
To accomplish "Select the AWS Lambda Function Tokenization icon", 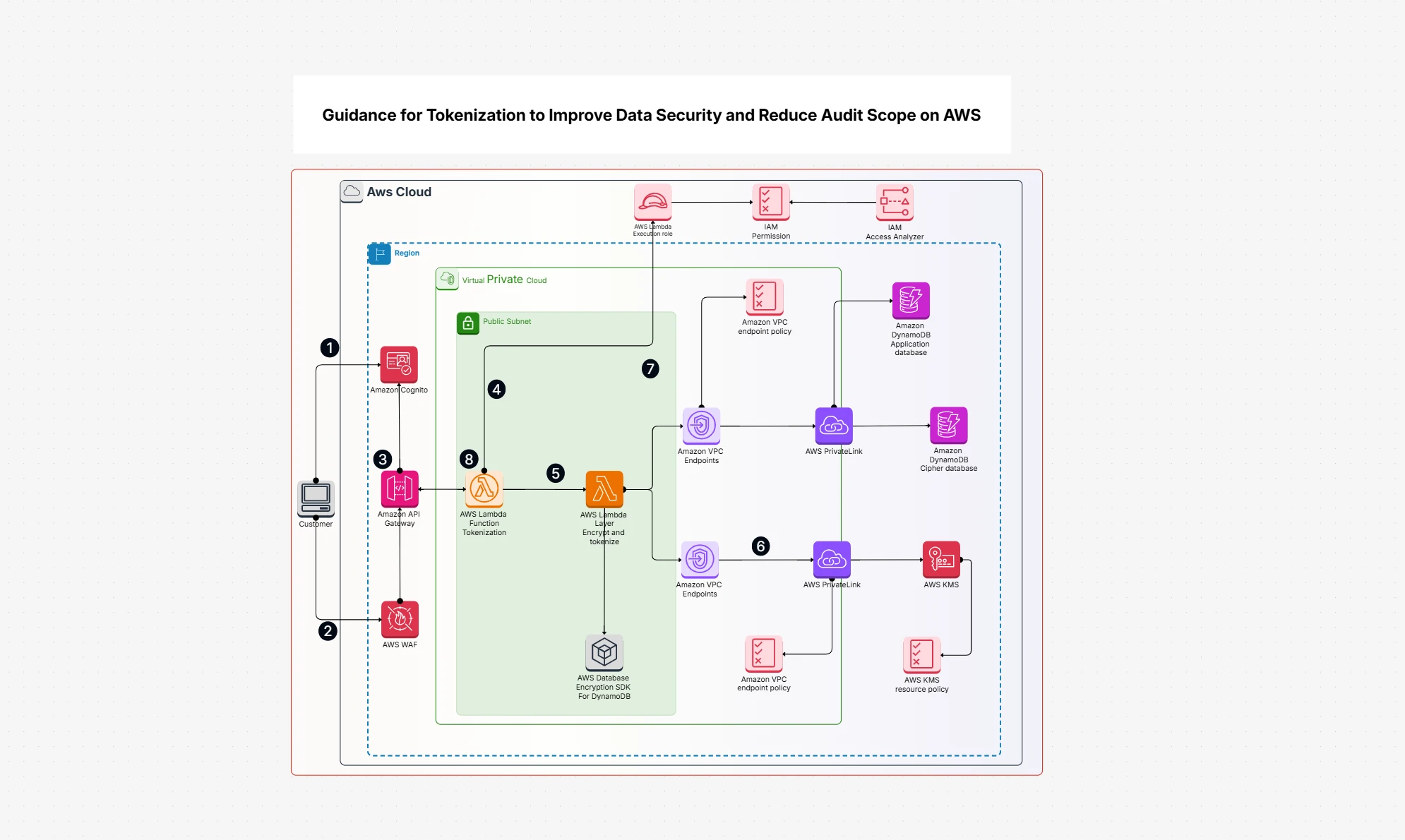I will point(484,489).
